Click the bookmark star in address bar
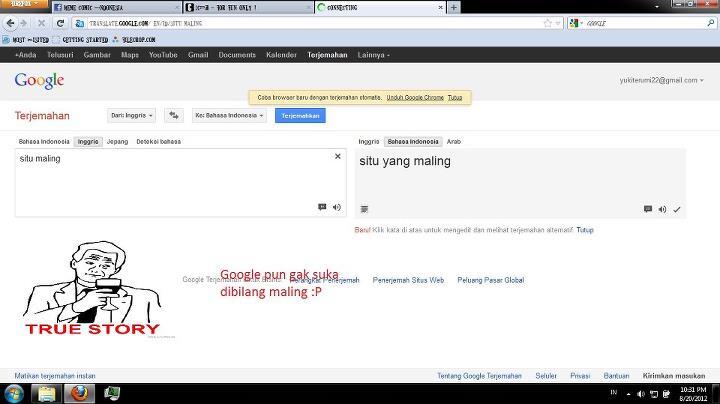Image resolution: width=720 pixels, height=404 pixels. tap(547, 23)
